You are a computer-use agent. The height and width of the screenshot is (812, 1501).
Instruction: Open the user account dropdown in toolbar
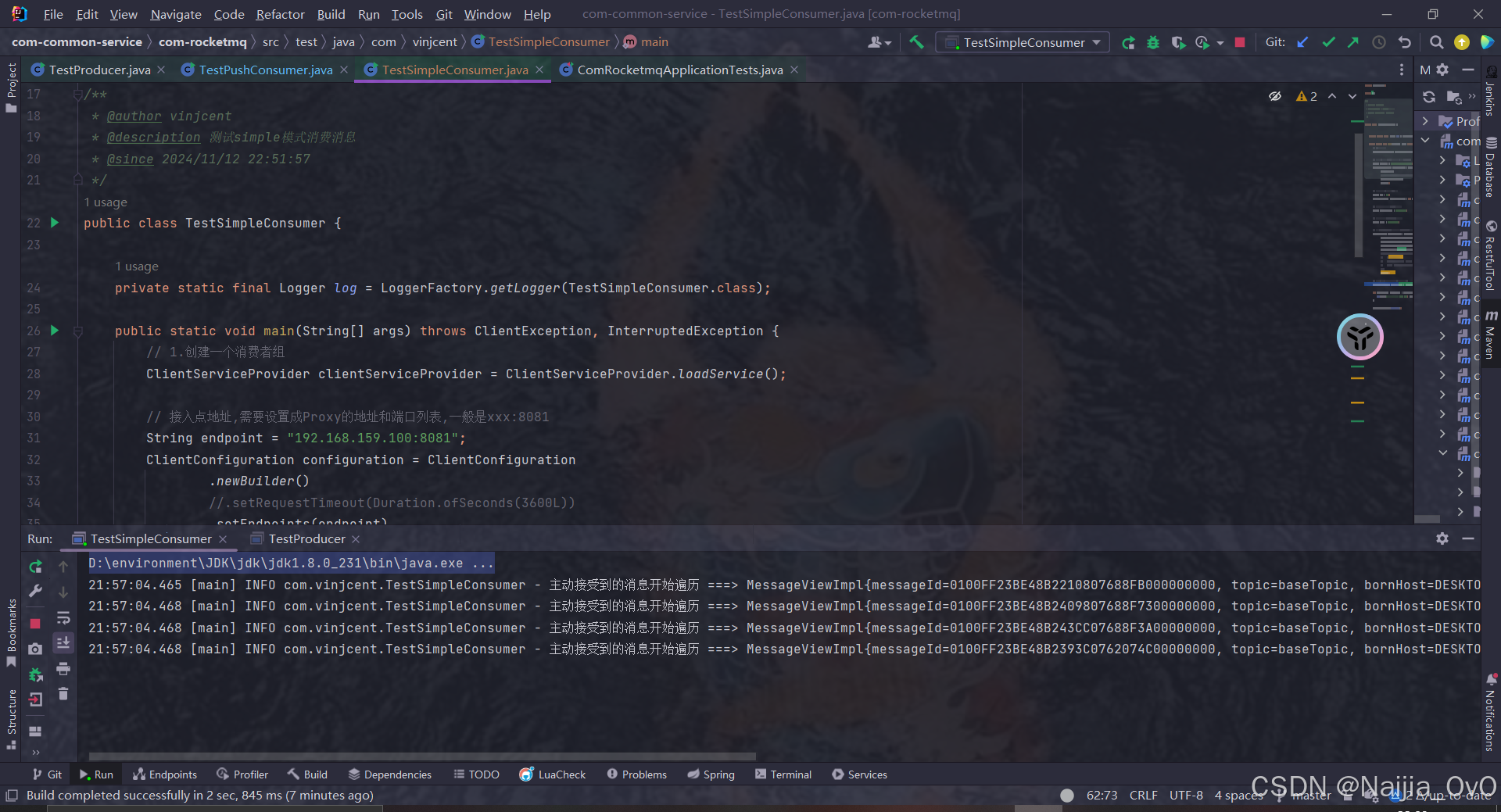[x=879, y=42]
